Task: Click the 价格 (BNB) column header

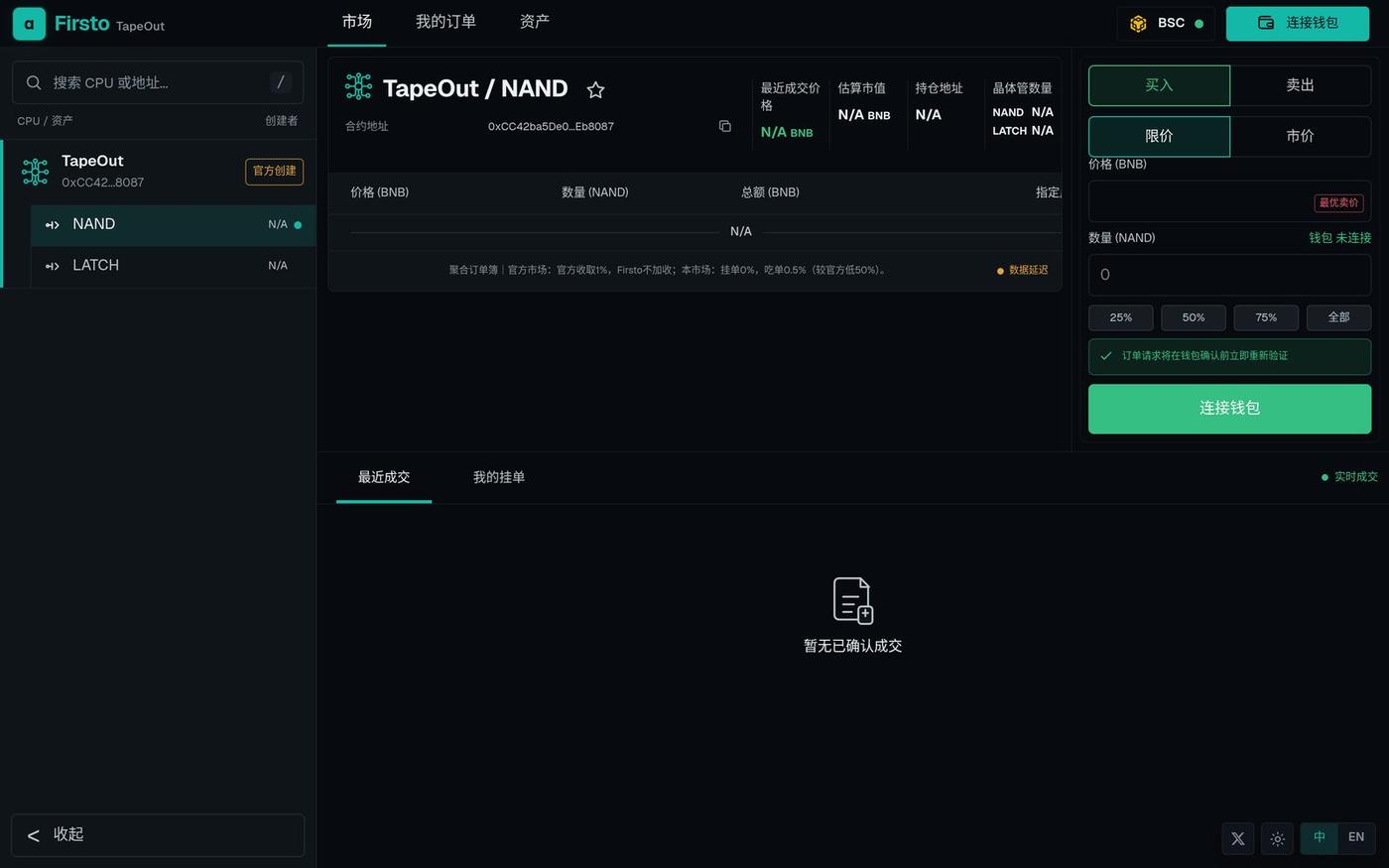Action: tap(380, 192)
